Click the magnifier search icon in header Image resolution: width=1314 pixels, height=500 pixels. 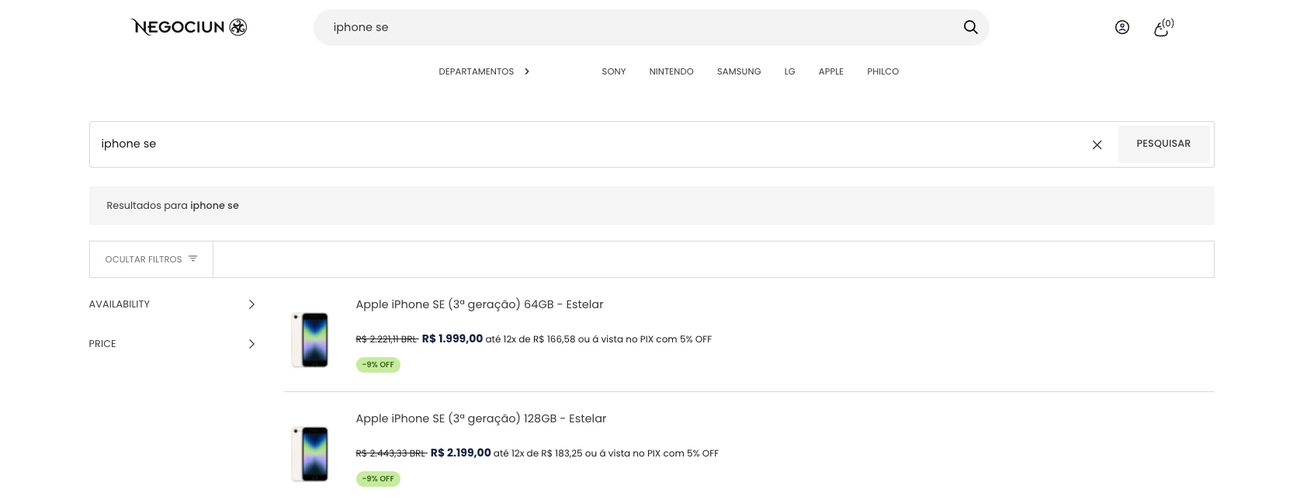(970, 27)
